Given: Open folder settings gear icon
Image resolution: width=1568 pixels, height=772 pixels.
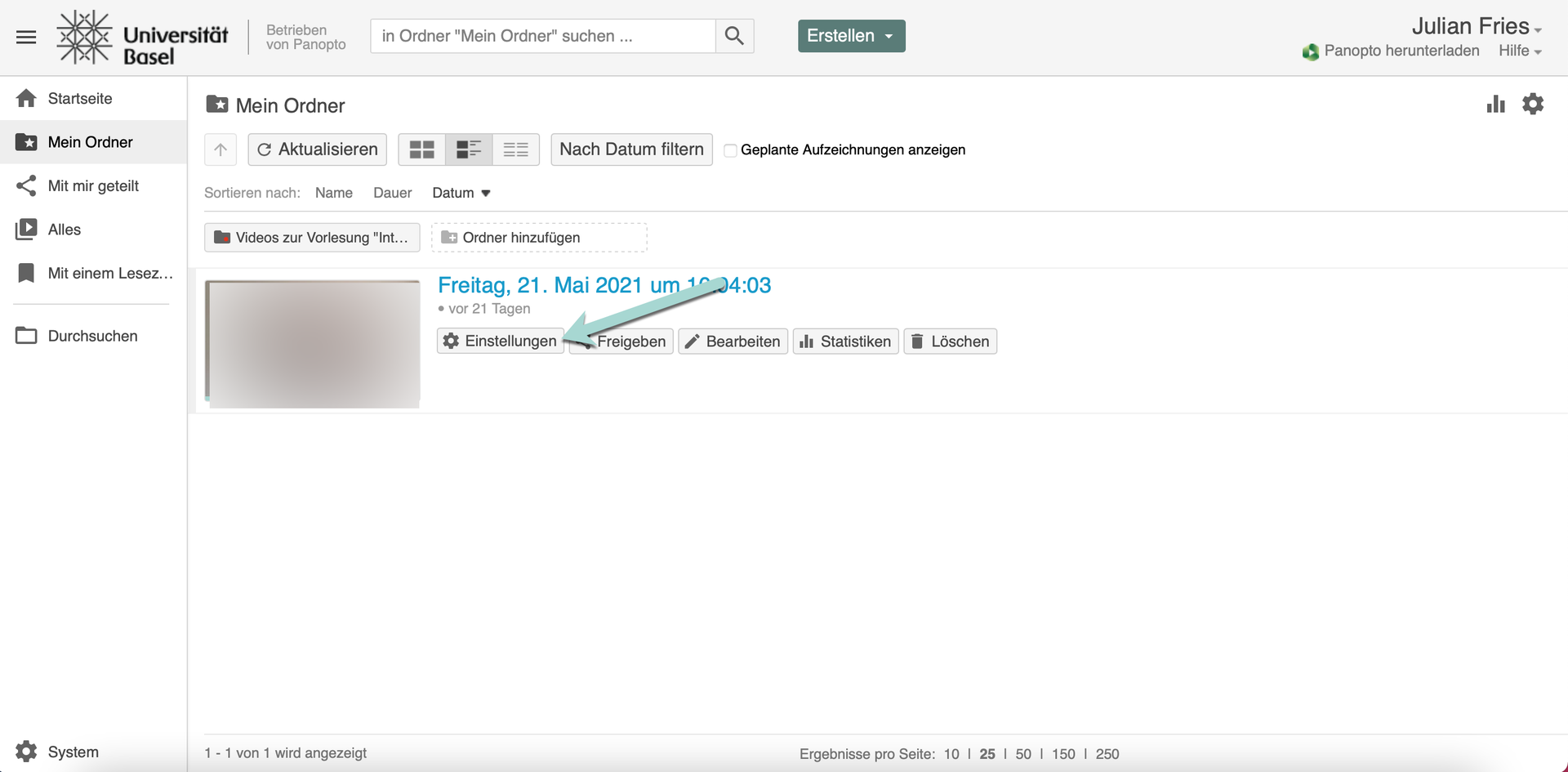Looking at the screenshot, I should (1533, 105).
